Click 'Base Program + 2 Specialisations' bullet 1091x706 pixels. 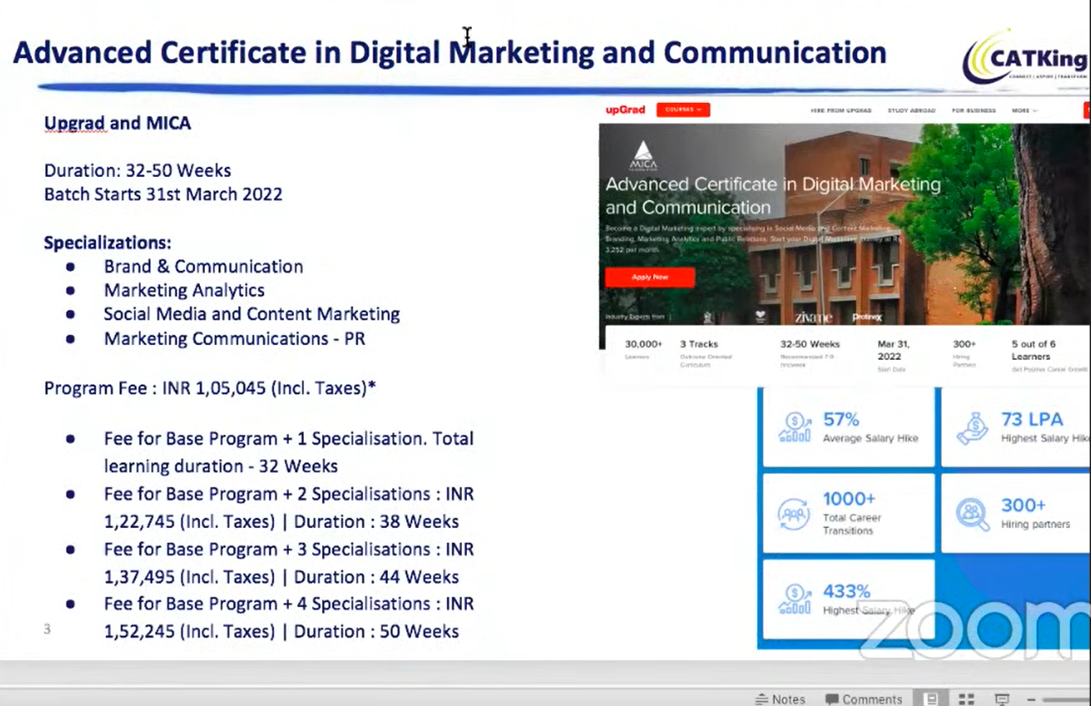click(x=289, y=508)
